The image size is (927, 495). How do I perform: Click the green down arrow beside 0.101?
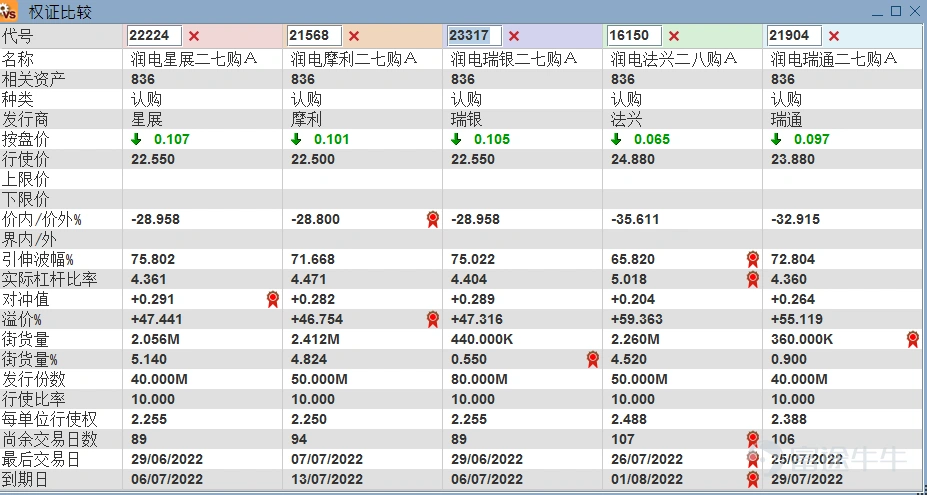pos(296,140)
